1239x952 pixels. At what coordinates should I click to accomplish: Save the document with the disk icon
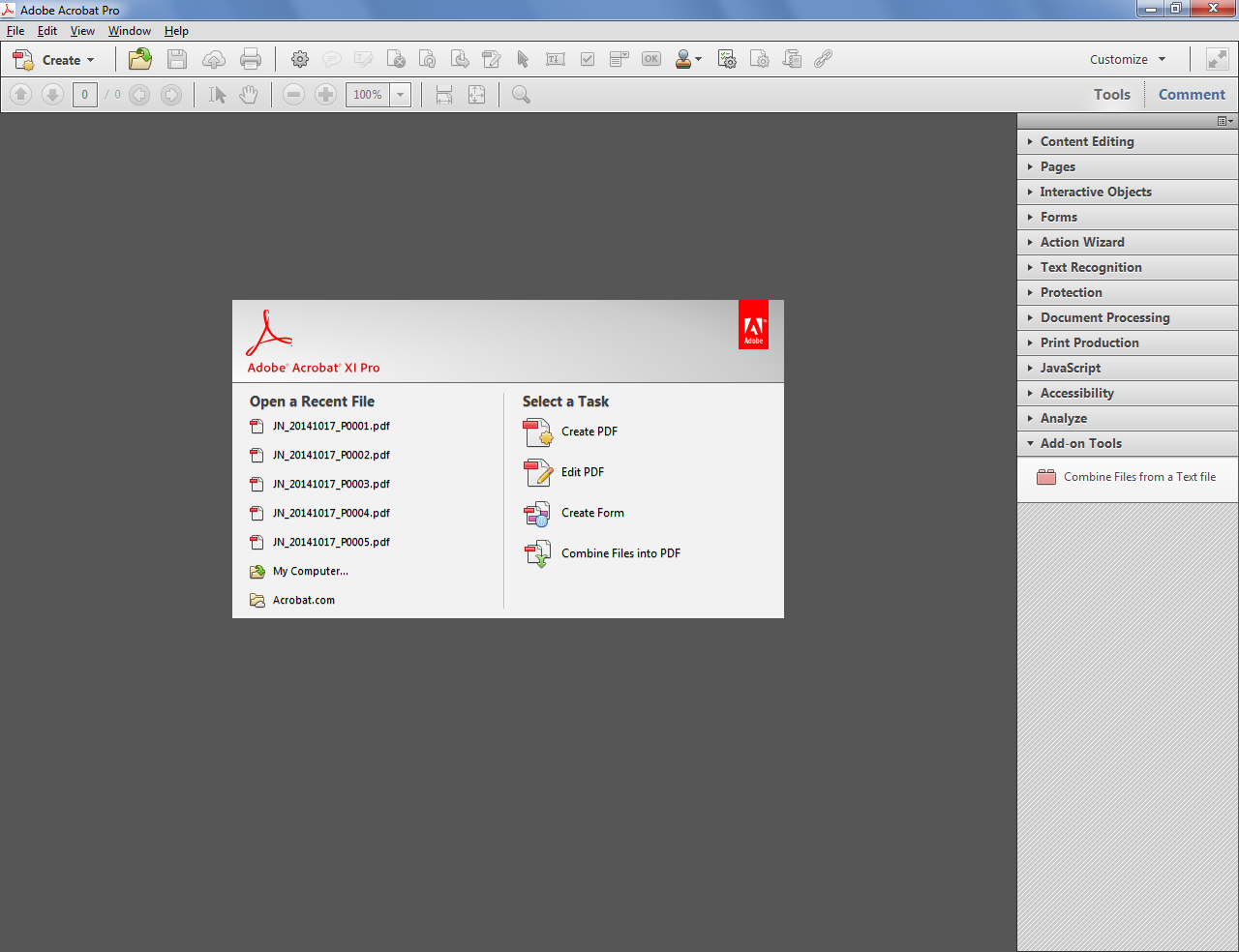coord(177,59)
